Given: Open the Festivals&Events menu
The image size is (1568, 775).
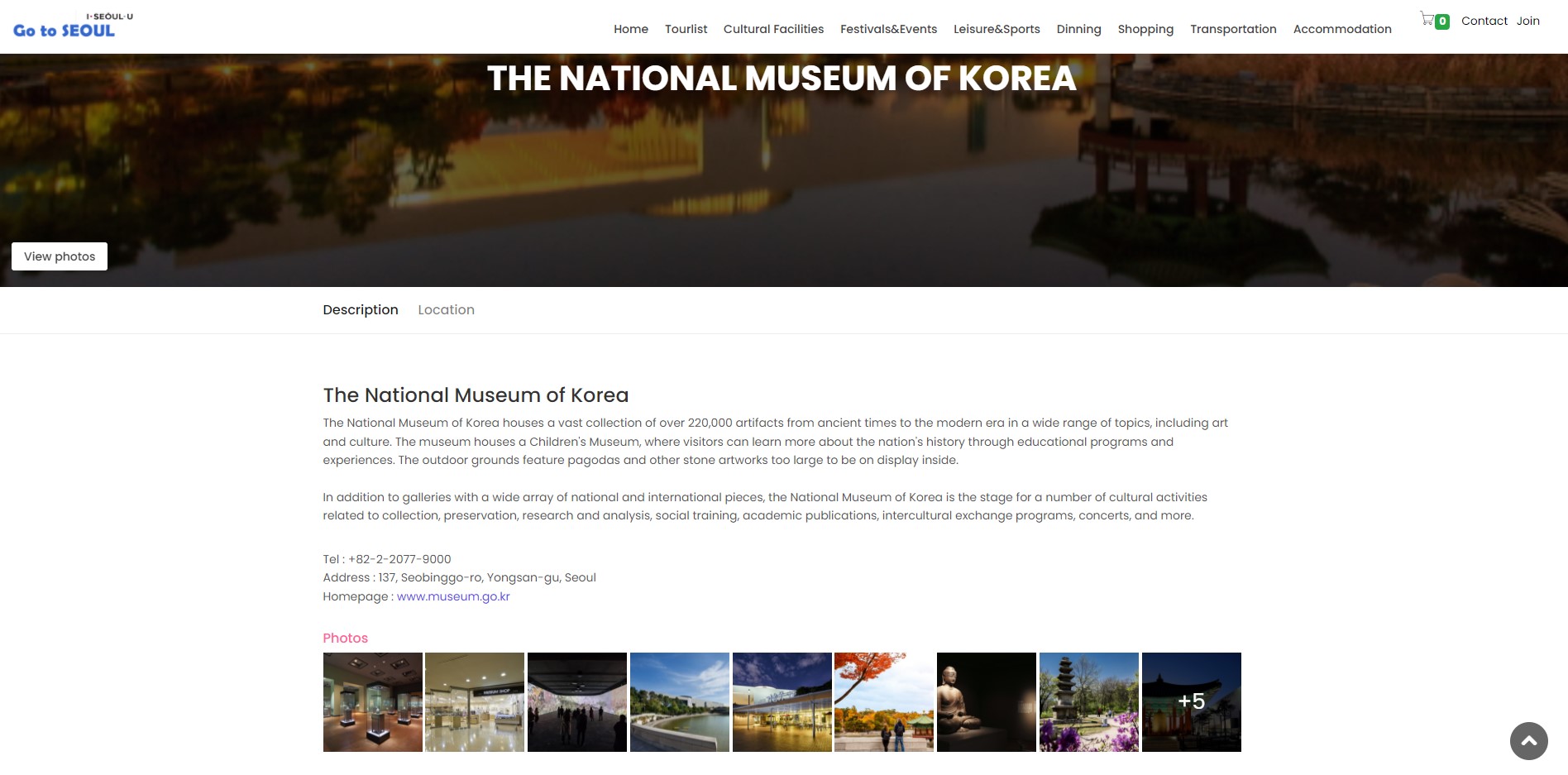Looking at the screenshot, I should [x=888, y=29].
